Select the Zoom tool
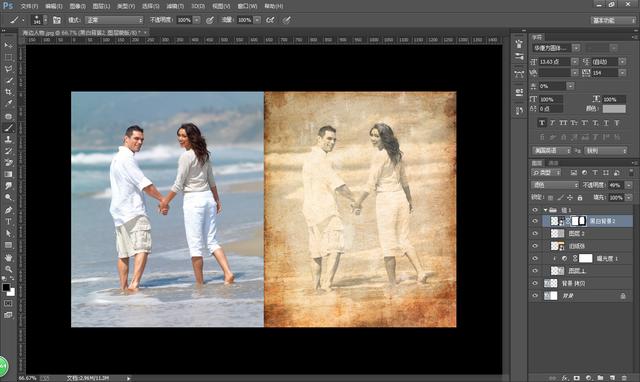 pyautogui.click(x=8, y=269)
